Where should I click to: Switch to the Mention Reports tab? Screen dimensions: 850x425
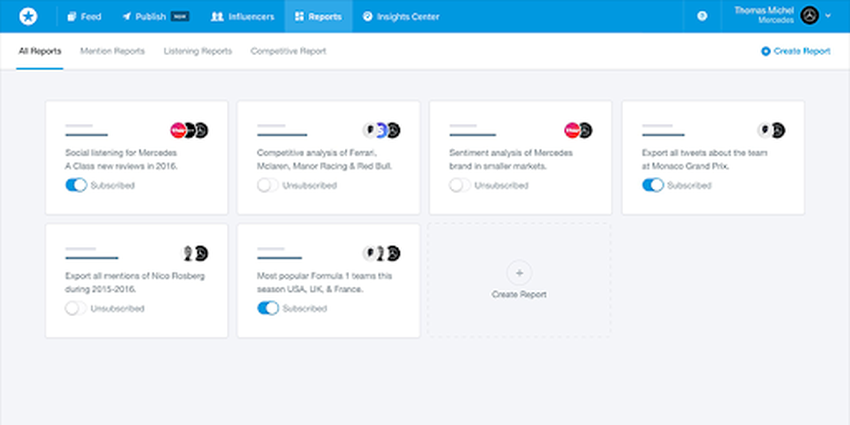(x=113, y=51)
